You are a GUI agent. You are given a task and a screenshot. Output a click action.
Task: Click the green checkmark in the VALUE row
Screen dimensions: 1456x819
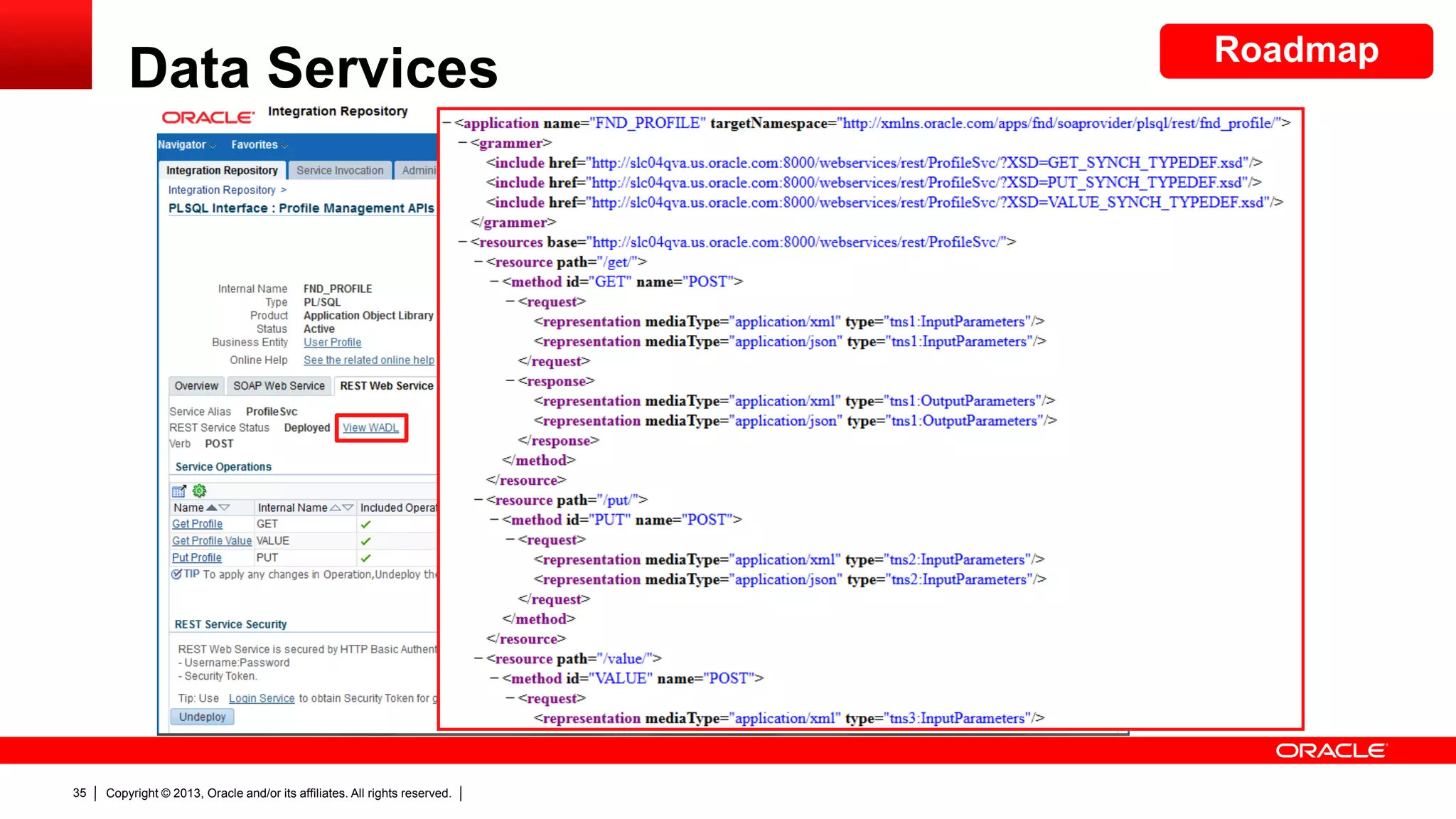(x=365, y=541)
